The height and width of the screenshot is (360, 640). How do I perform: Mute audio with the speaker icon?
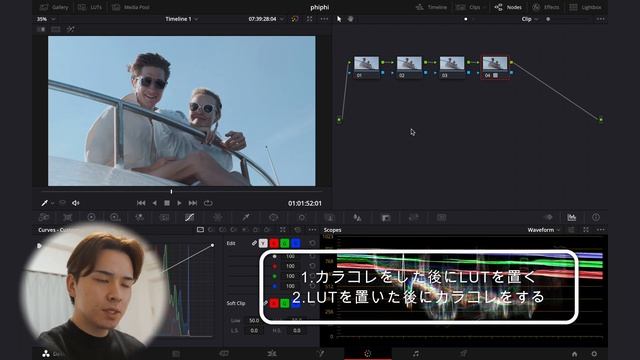[76, 203]
